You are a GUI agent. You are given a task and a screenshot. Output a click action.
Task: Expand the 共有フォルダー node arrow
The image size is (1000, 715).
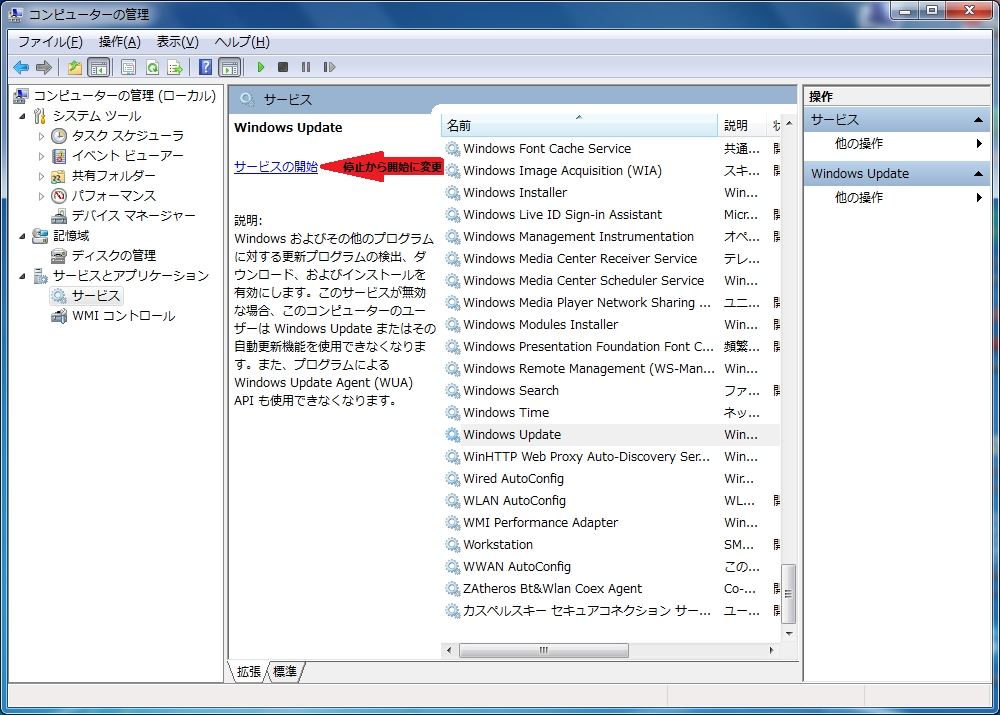click(x=41, y=176)
